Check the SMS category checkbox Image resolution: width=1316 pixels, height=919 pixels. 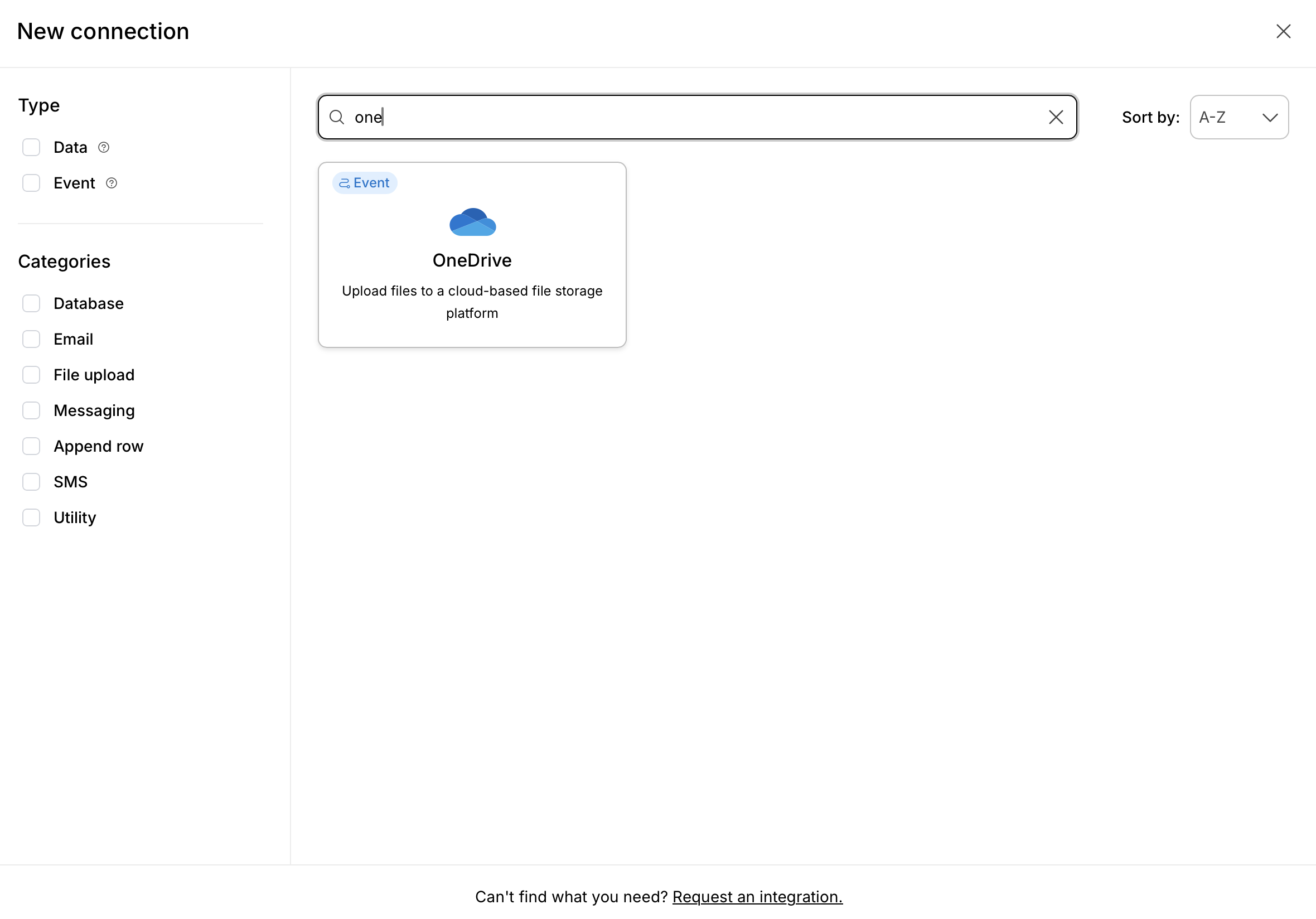click(31, 482)
